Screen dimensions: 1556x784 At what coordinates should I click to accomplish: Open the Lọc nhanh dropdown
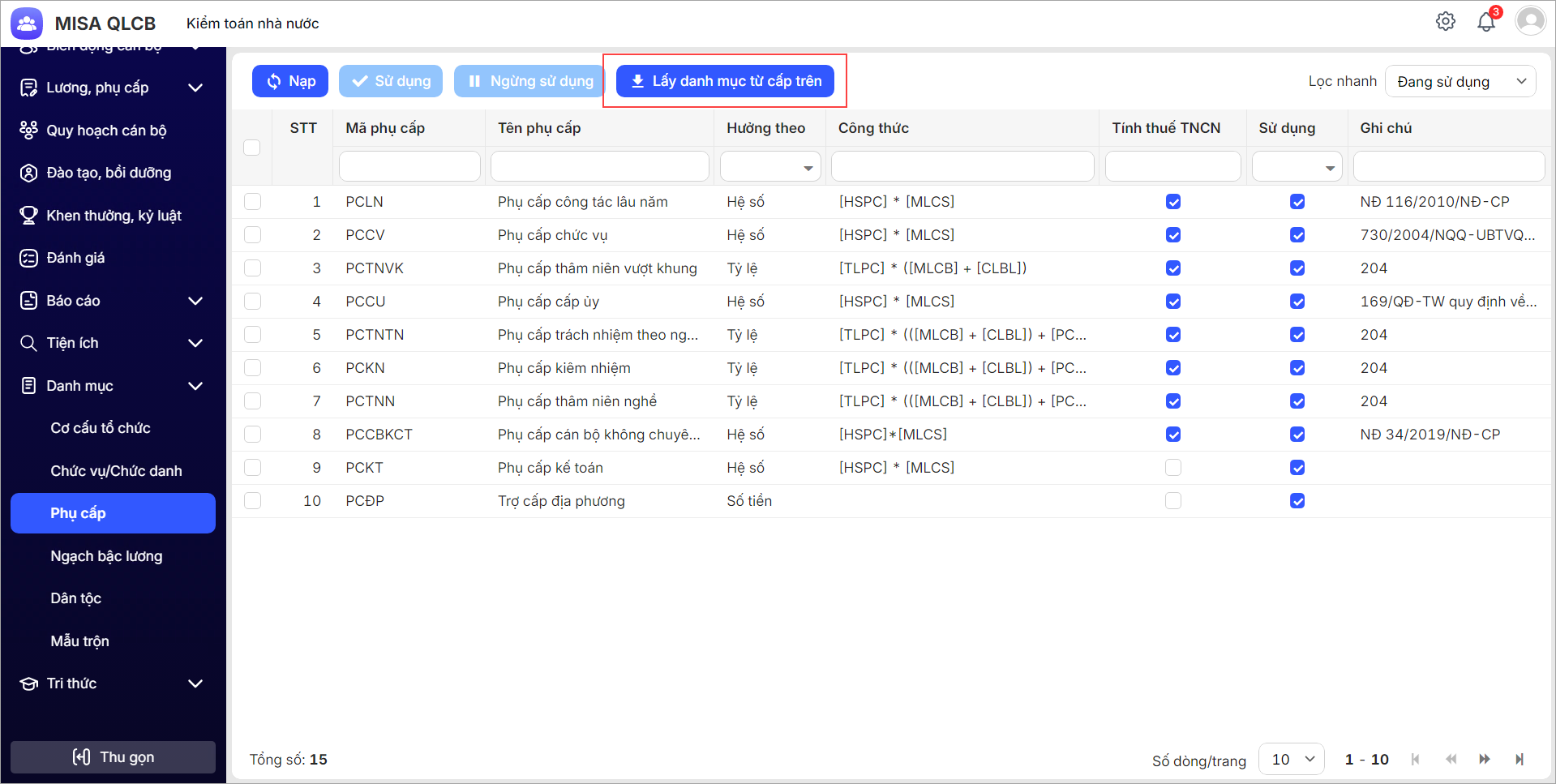click(x=1460, y=81)
